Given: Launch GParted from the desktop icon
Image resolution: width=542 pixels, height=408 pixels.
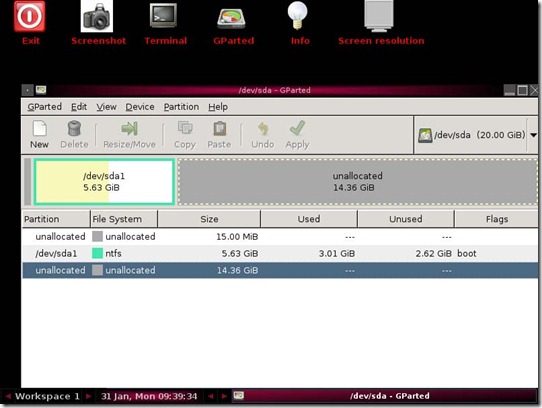Looking at the screenshot, I should (x=232, y=17).
